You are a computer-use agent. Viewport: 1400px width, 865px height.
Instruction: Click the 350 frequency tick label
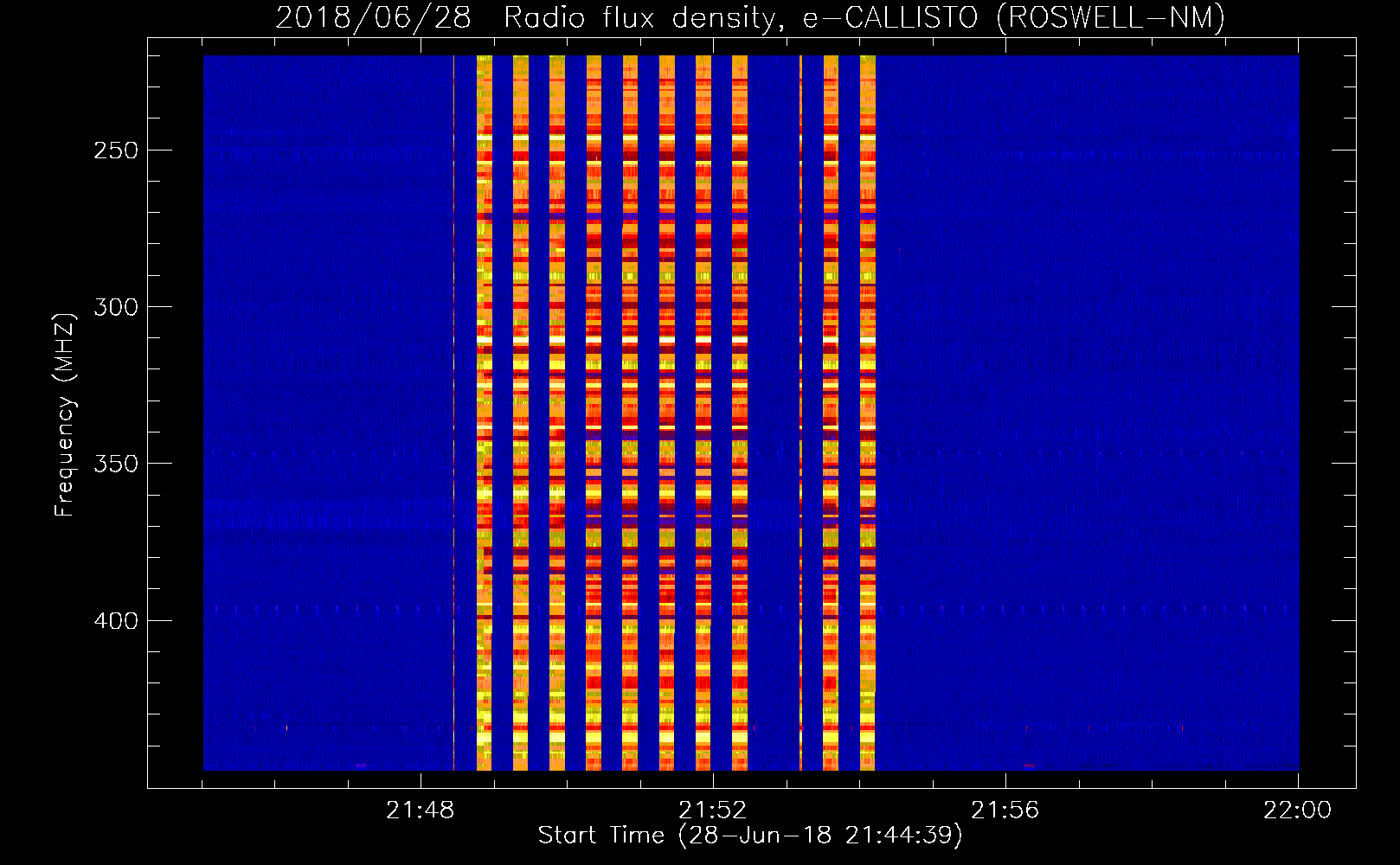tap(117, 464)
